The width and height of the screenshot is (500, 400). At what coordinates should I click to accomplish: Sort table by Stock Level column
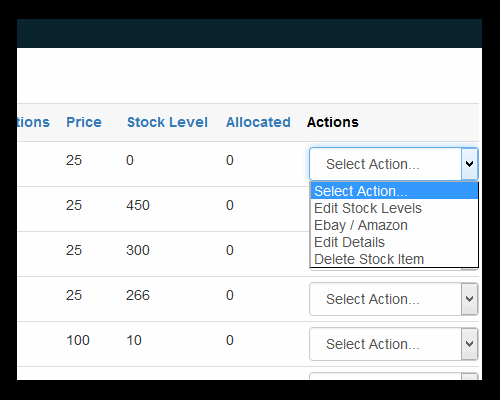(x=167, y=122)
